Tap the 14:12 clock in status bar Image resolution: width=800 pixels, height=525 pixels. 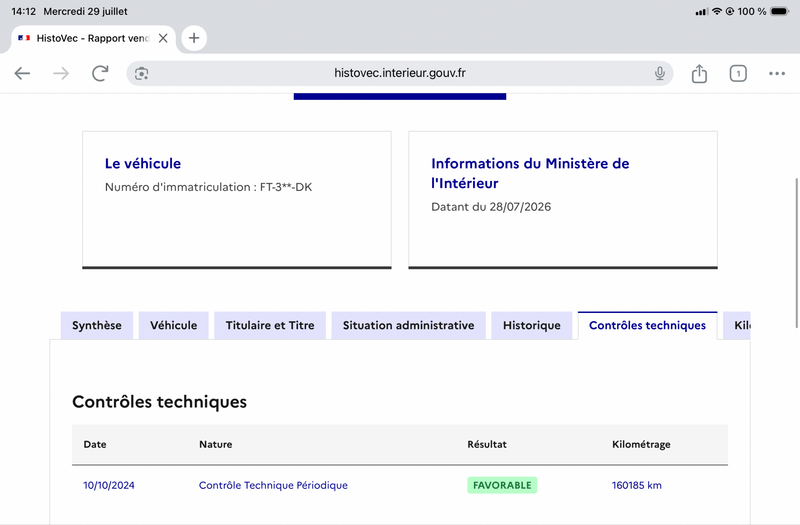23,11
